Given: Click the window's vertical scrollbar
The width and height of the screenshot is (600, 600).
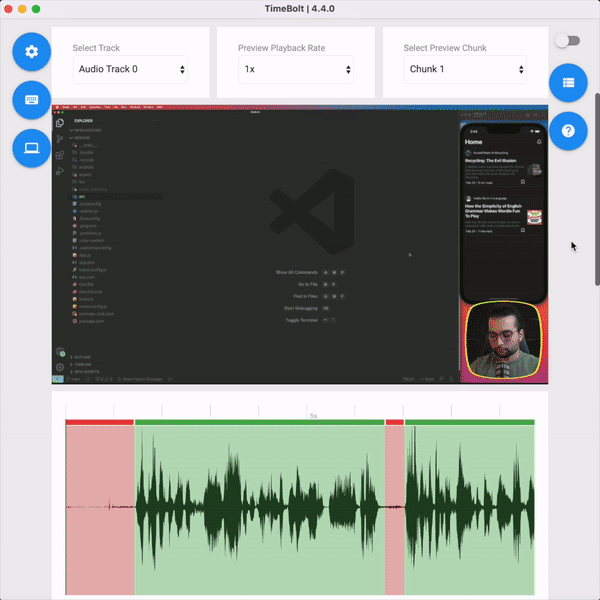Looking at the screenshot, I should 597,189.
